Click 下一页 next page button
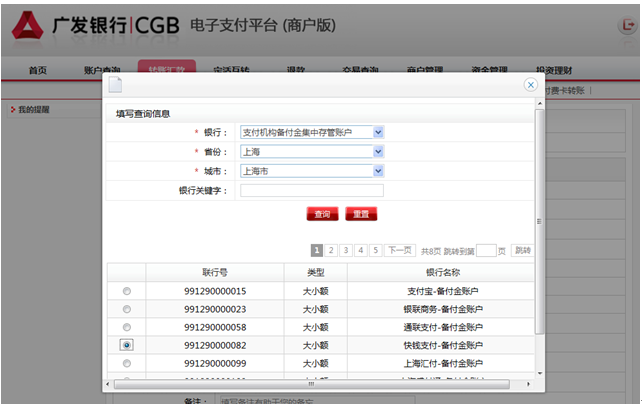Viewport: 642px width, 407px height. click(x=400, y=250)
